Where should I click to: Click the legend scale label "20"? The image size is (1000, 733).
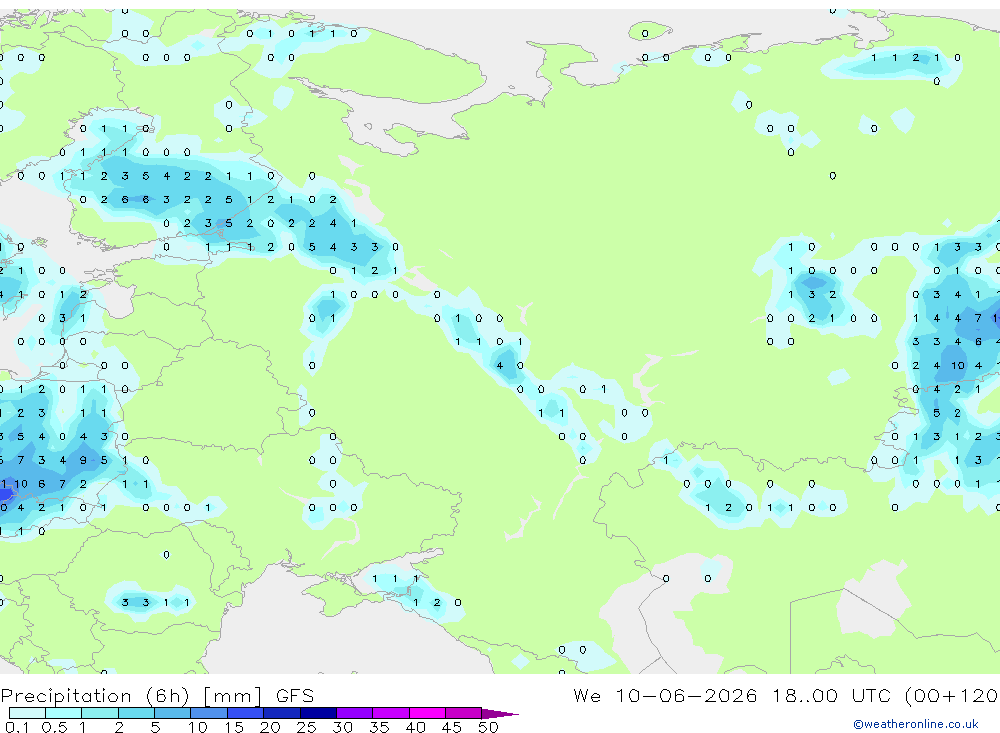click(x=270, y=727)
